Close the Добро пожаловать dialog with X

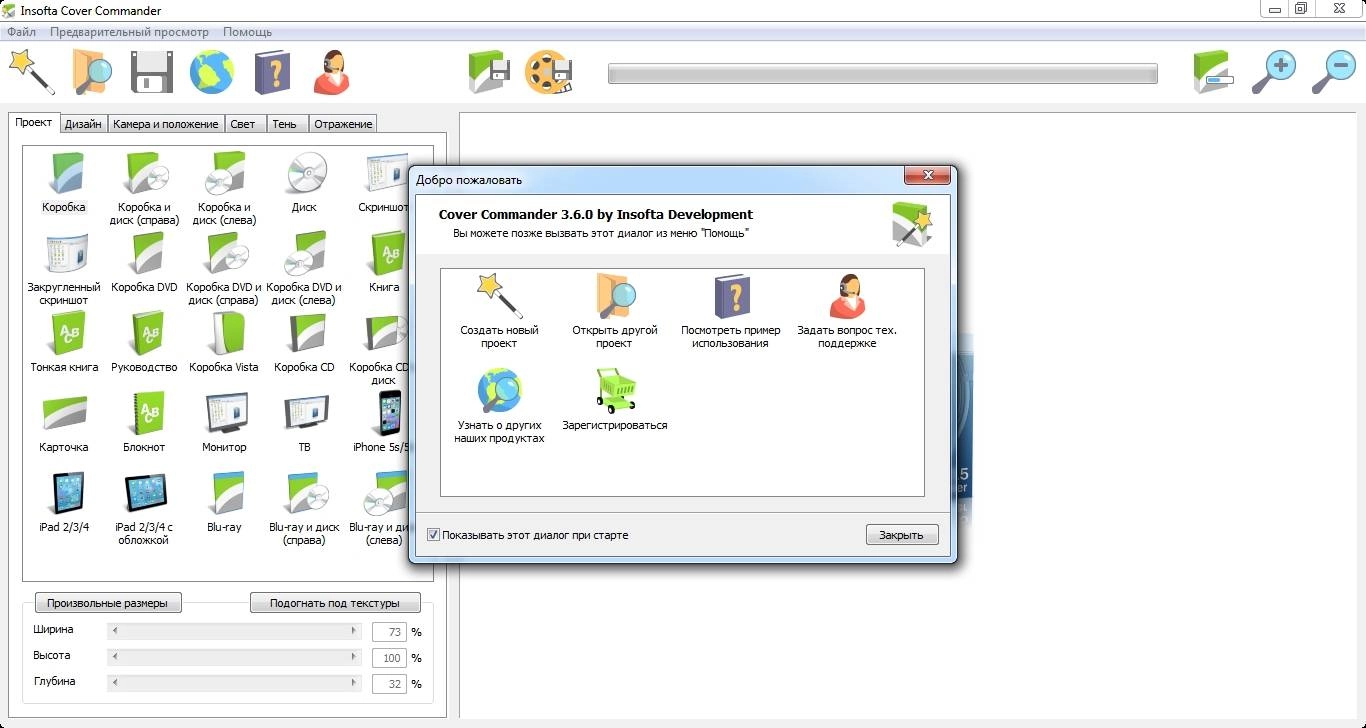pyautogui.click(x=926, y=175)
